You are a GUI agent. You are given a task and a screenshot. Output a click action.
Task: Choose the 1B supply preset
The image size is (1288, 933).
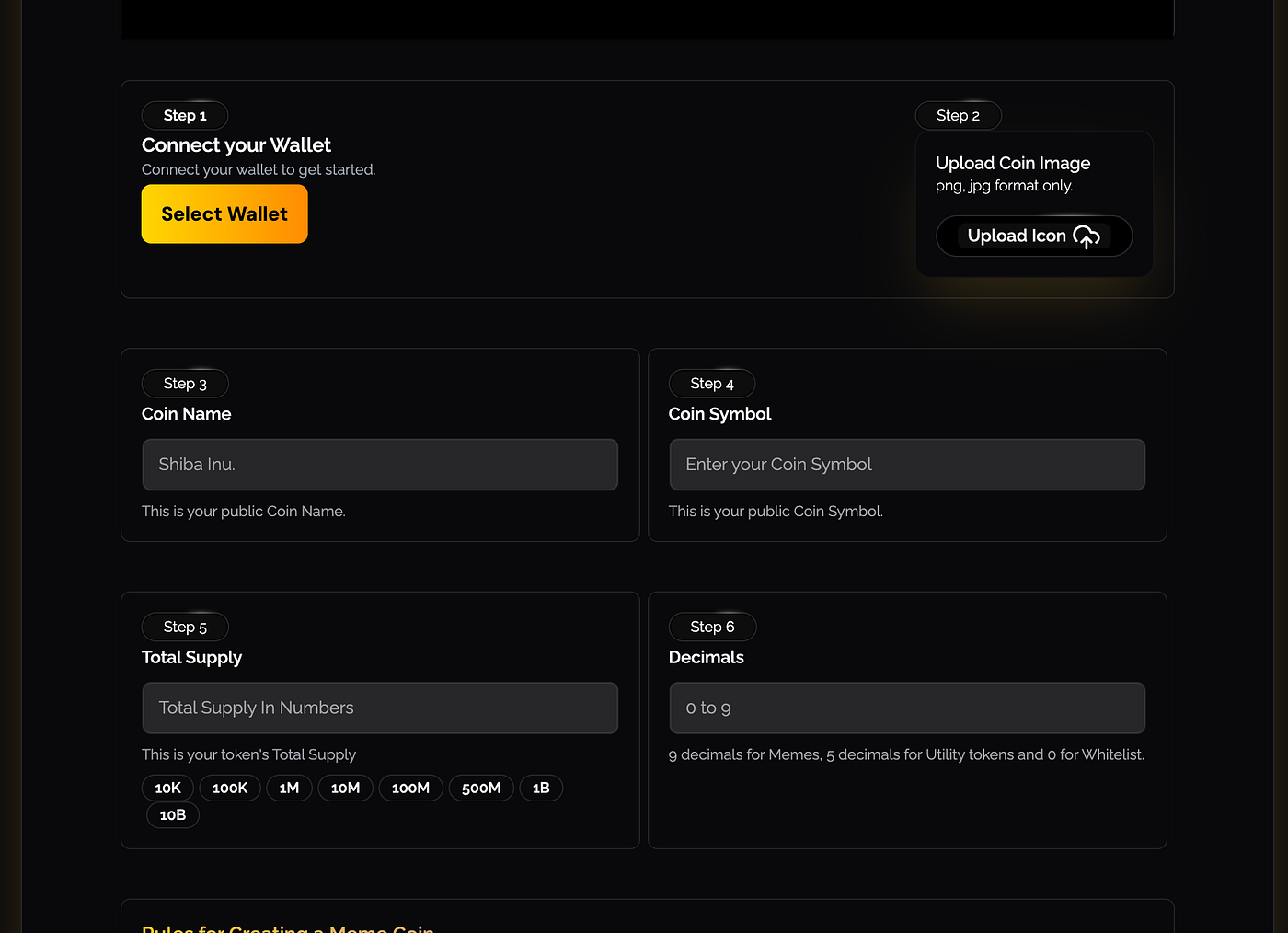[x=541, y=789]
